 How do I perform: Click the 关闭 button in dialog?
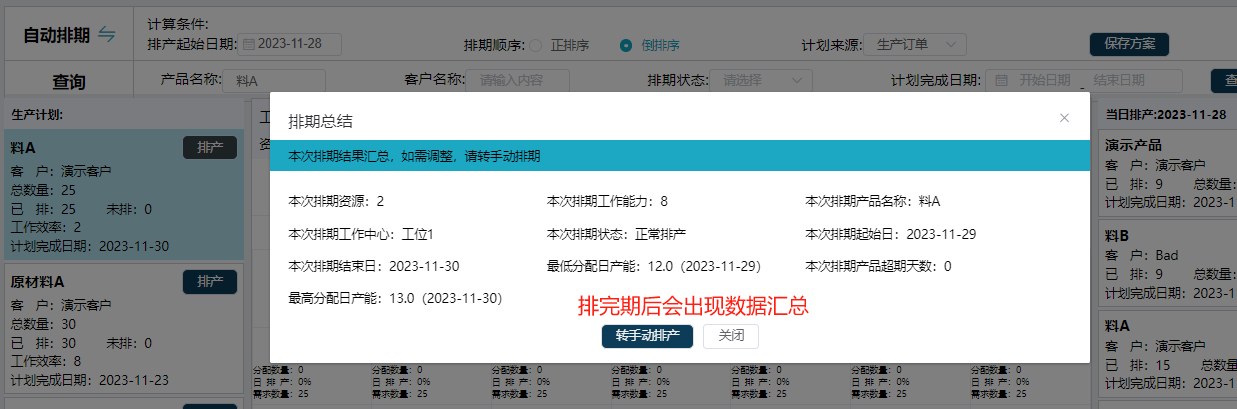730,336
